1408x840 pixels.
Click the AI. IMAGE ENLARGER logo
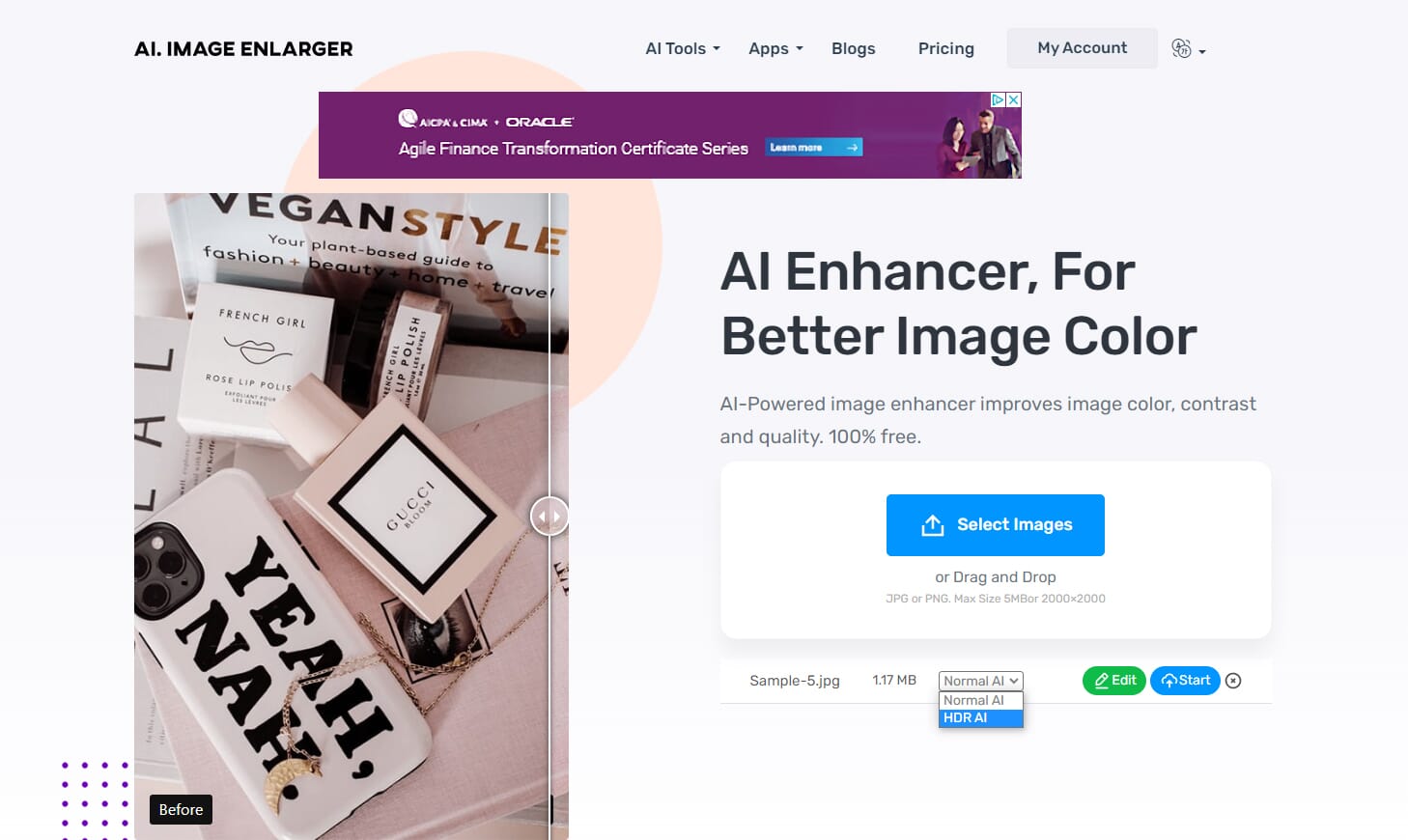coord(243,48)
